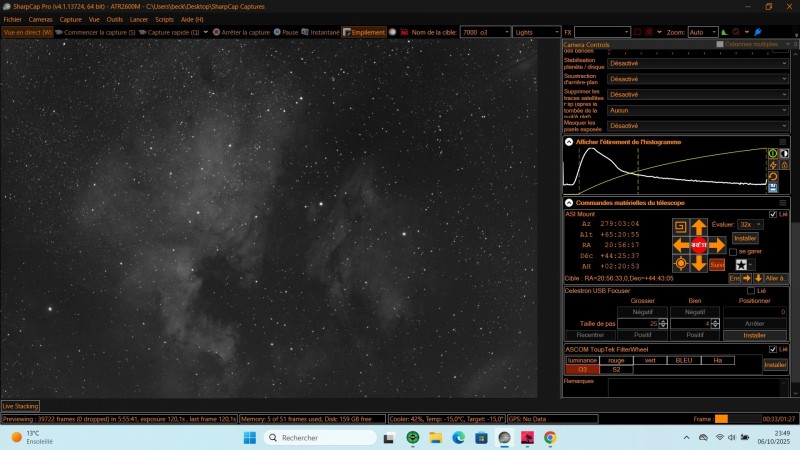Image resolution: width=800 pixels, height=450 pixels.
Task: Click Aller à goto button
Action: pos(776,278)
